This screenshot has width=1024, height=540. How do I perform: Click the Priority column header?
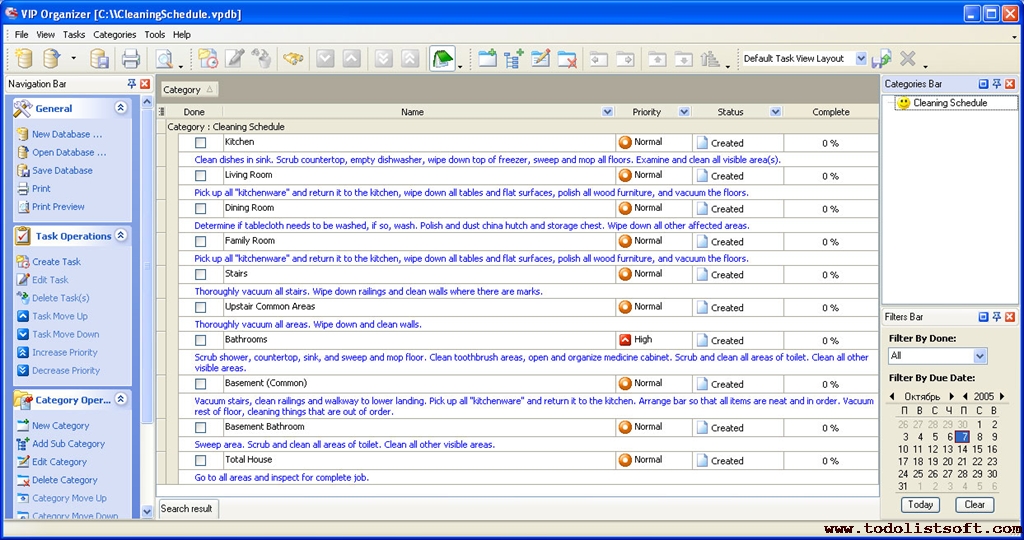[x=646, y=112]
